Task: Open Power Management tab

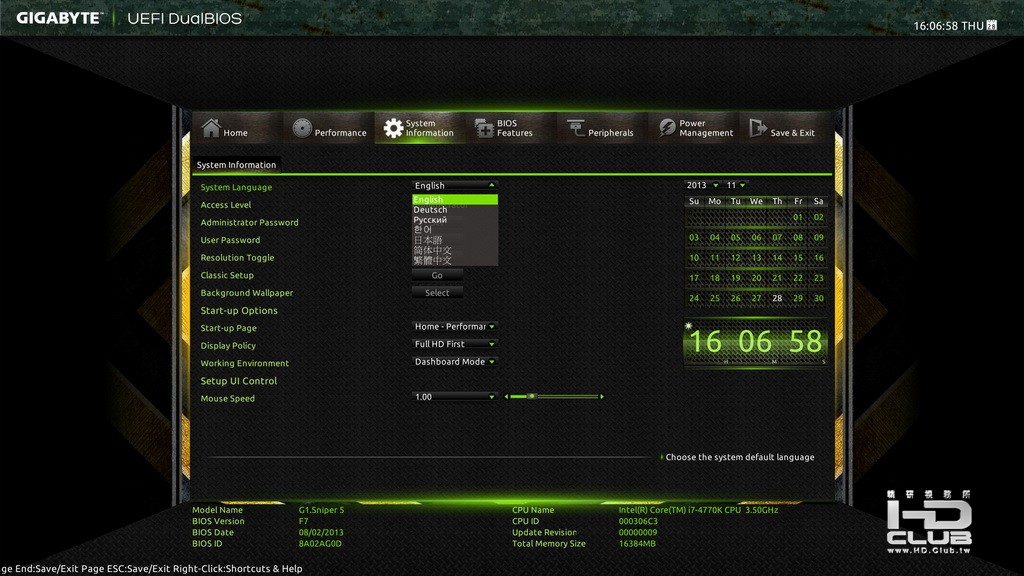Action: point(694,127)
